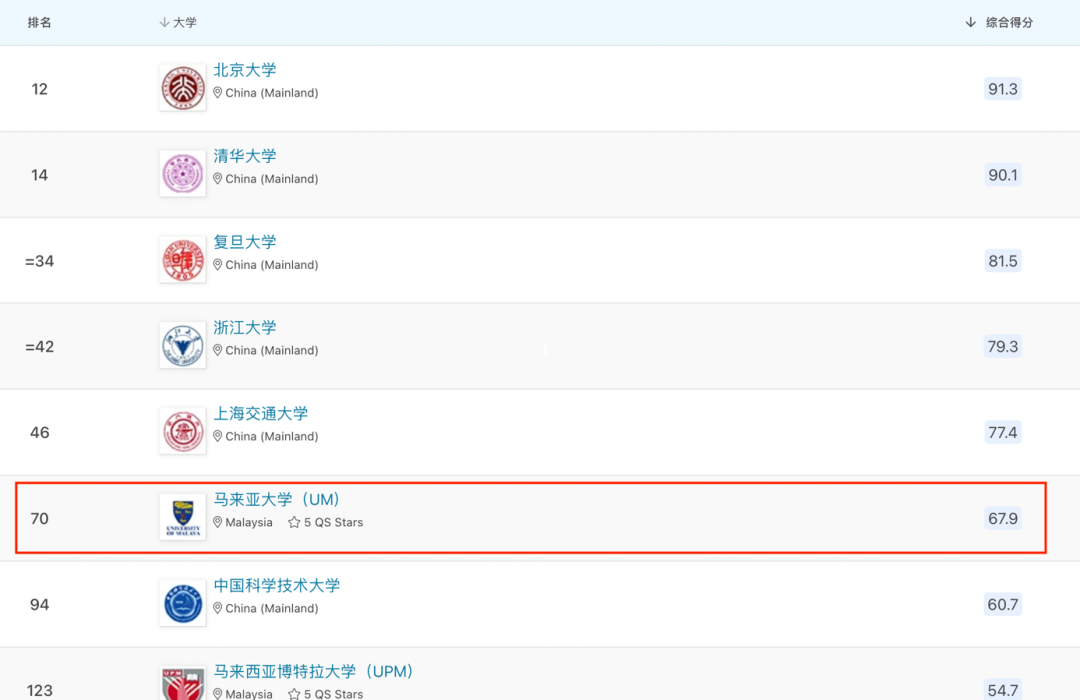Click the Tsinghua University logo
The width and height of the screenshot is (1080, 700).
pyautogui.click(x=182, y=173)
